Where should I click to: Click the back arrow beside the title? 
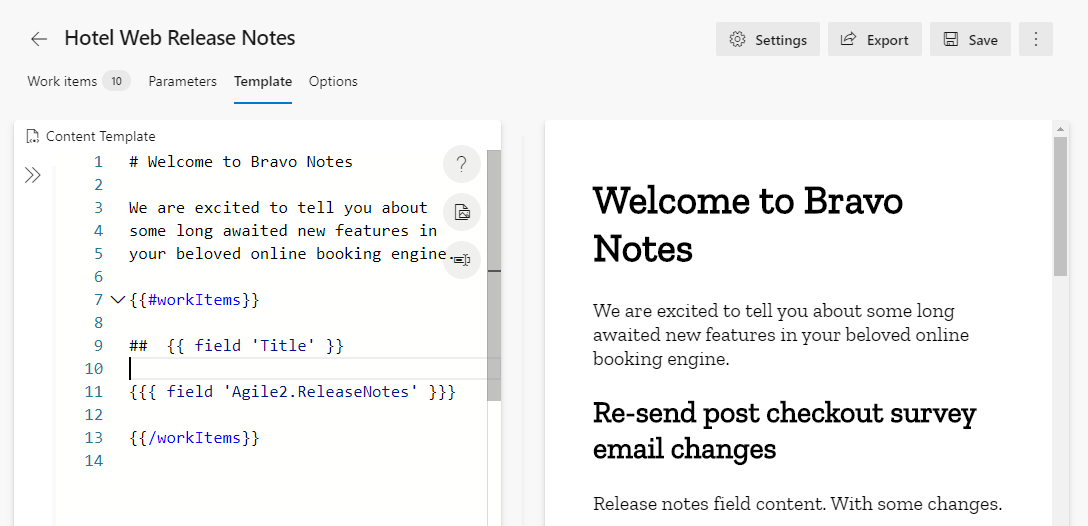(39, 39)
